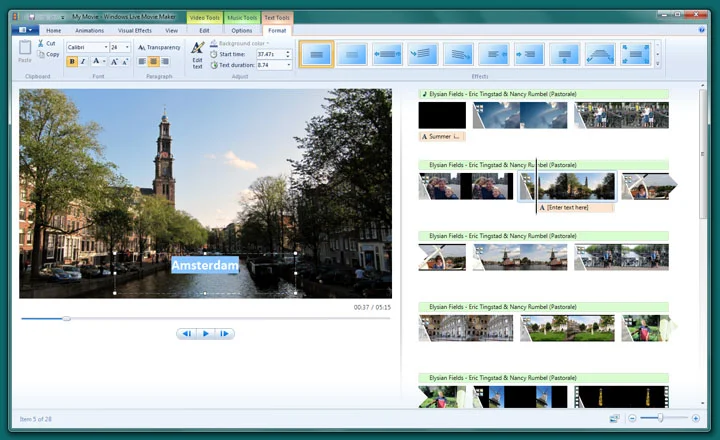This screenshot has width=720, height=440.
Task: Click the preview seek slider handle
Action: pos(67,318)
